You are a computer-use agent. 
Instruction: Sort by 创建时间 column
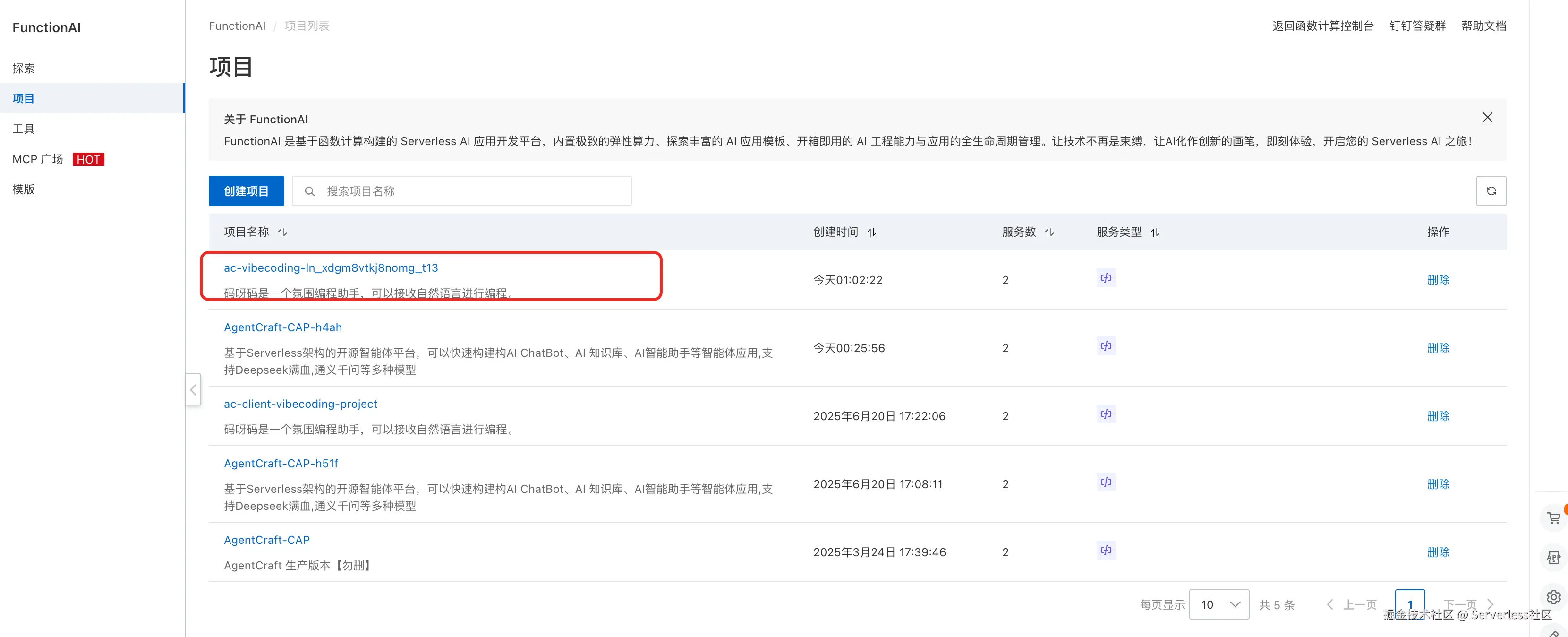coord(872,232)
